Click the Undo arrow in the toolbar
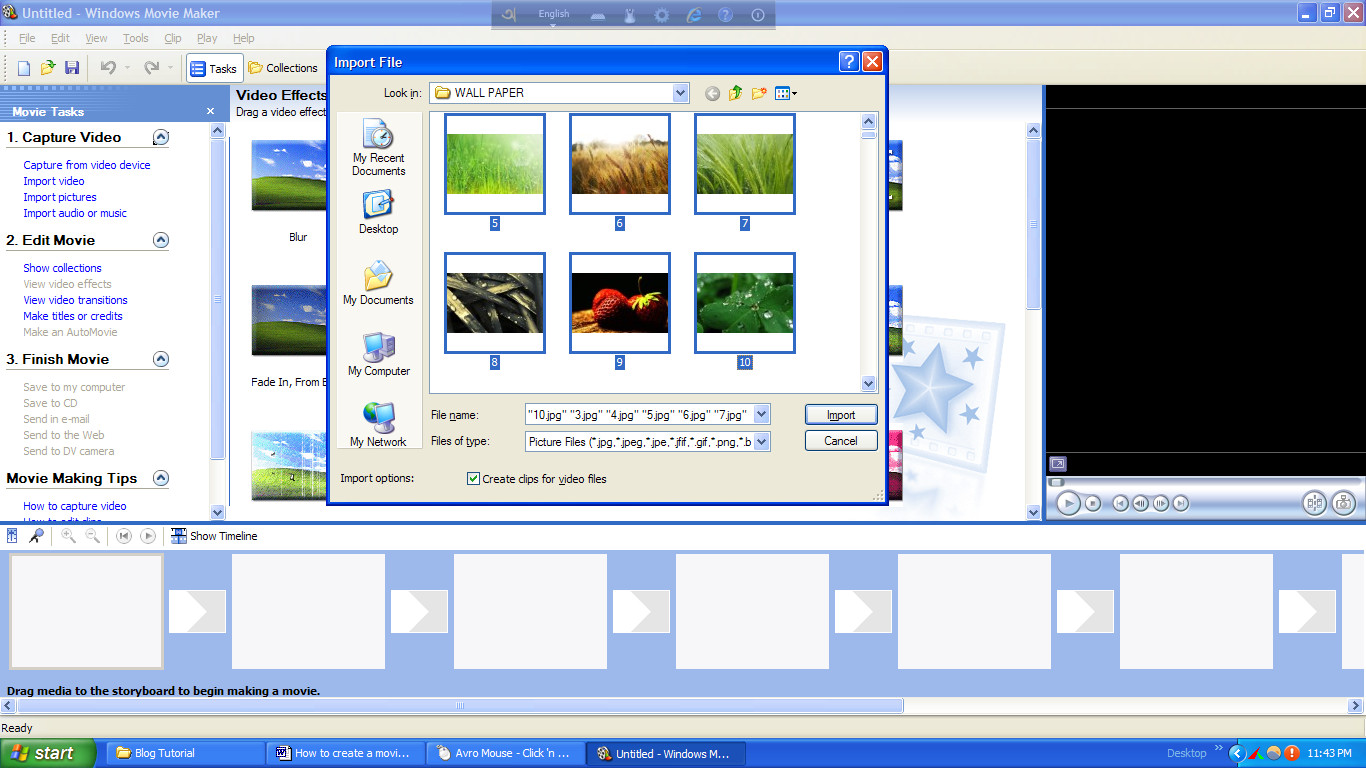 point(108,68)
